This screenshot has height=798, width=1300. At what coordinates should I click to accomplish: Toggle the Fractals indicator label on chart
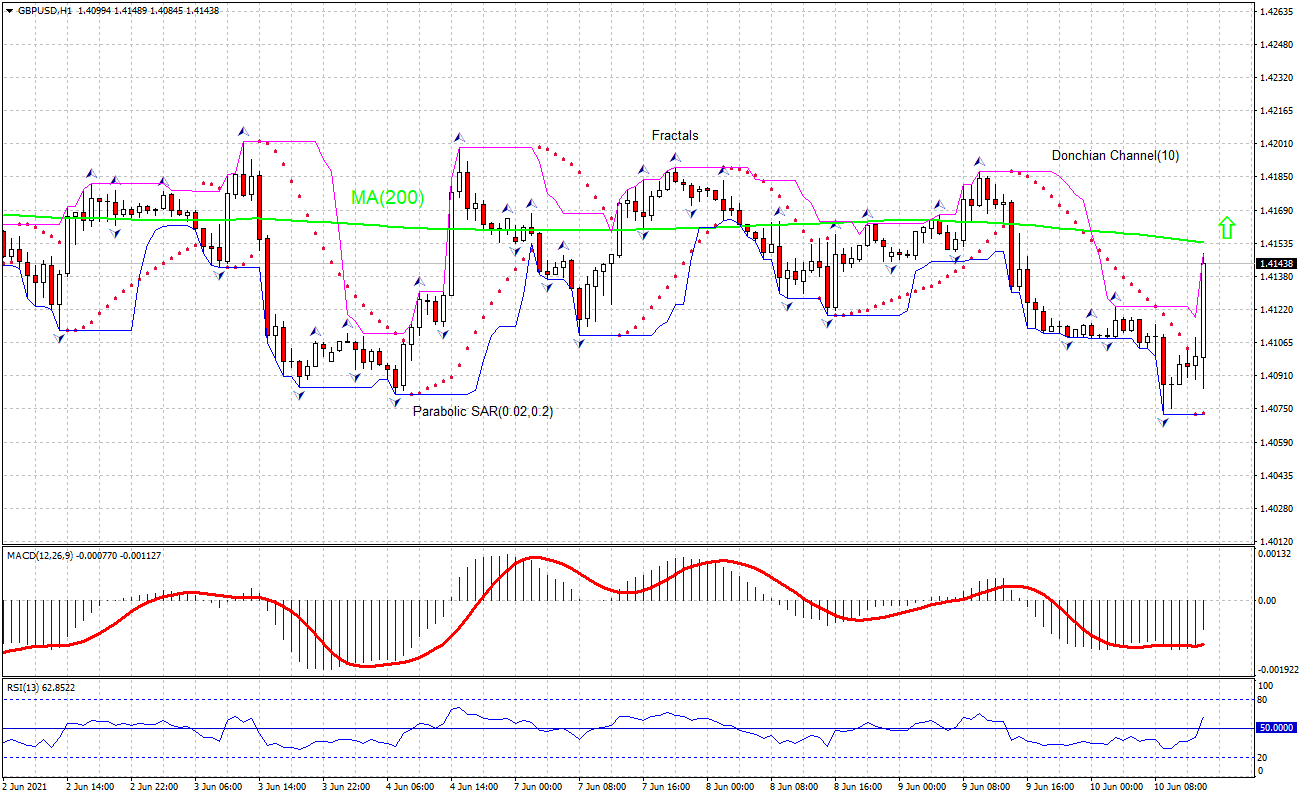coord(674,135)
